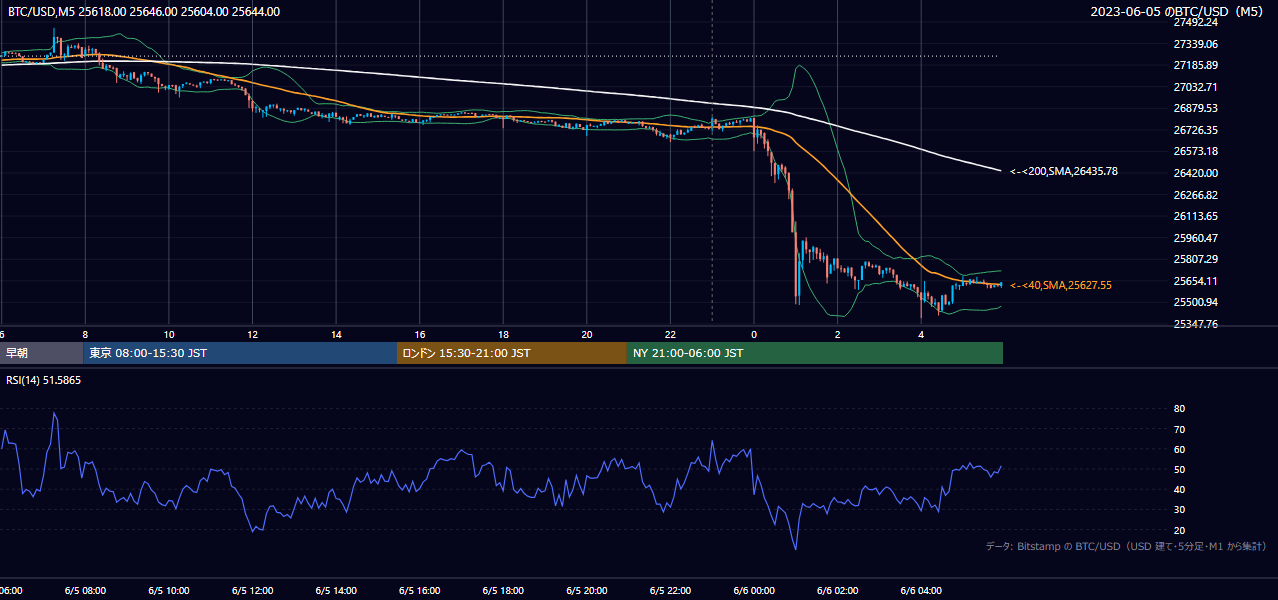Click the BTC/USD,M5 OHLC header text
Screen dimensions: 1278x600
(144, 12)
